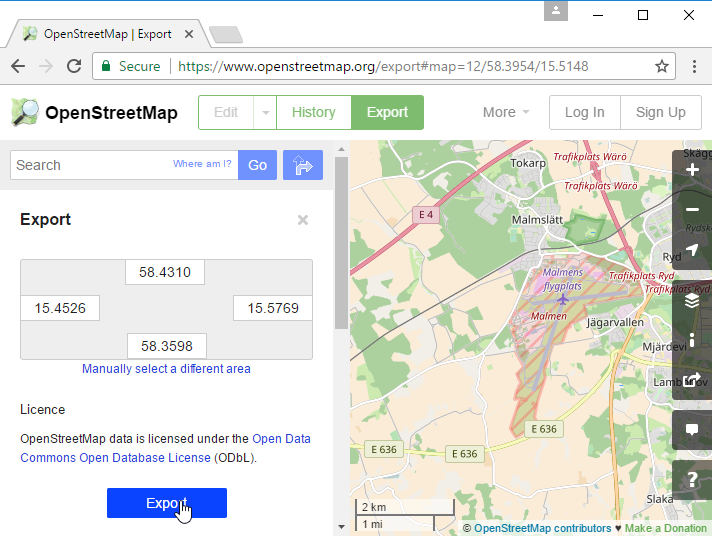Click the Make a Donation link
Screen dimensions: 712x536
pos(666,528)
